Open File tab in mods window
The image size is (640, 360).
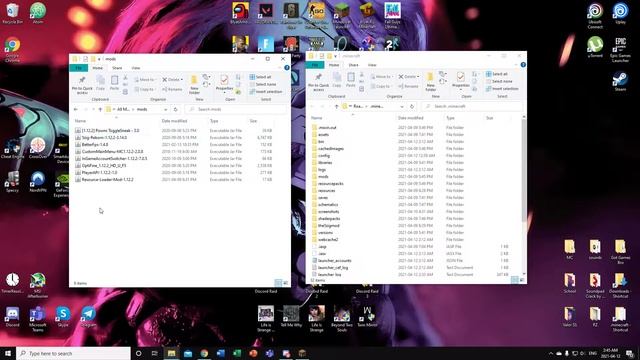click(79, 68)
